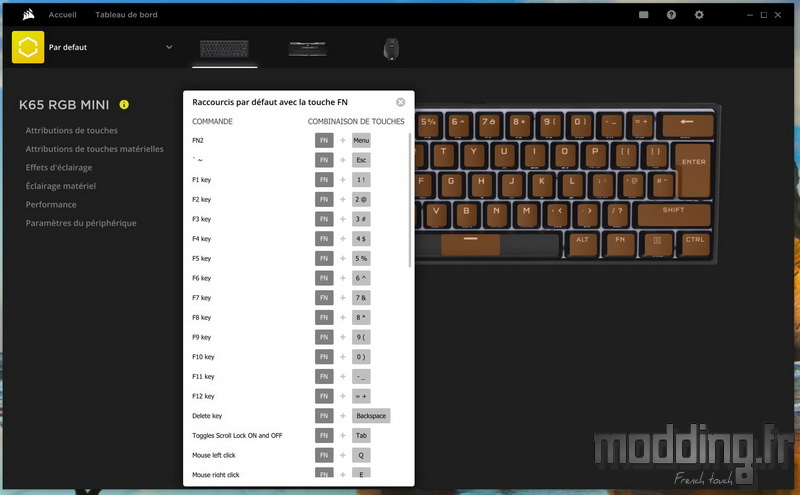Click the spacebar on keyboard image
The image size is (800, 495).
click(470, 244)
